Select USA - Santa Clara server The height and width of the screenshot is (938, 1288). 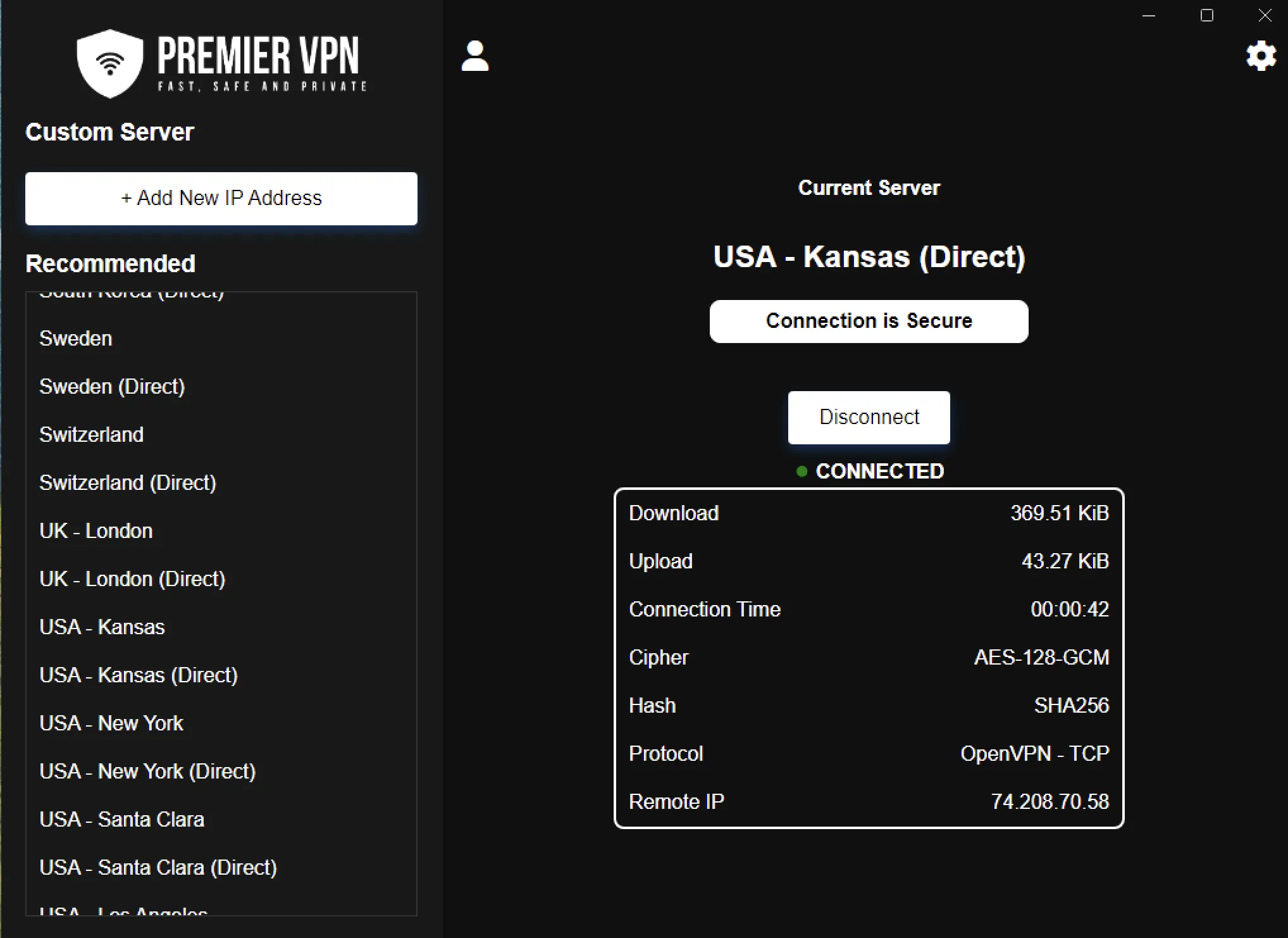121,820
